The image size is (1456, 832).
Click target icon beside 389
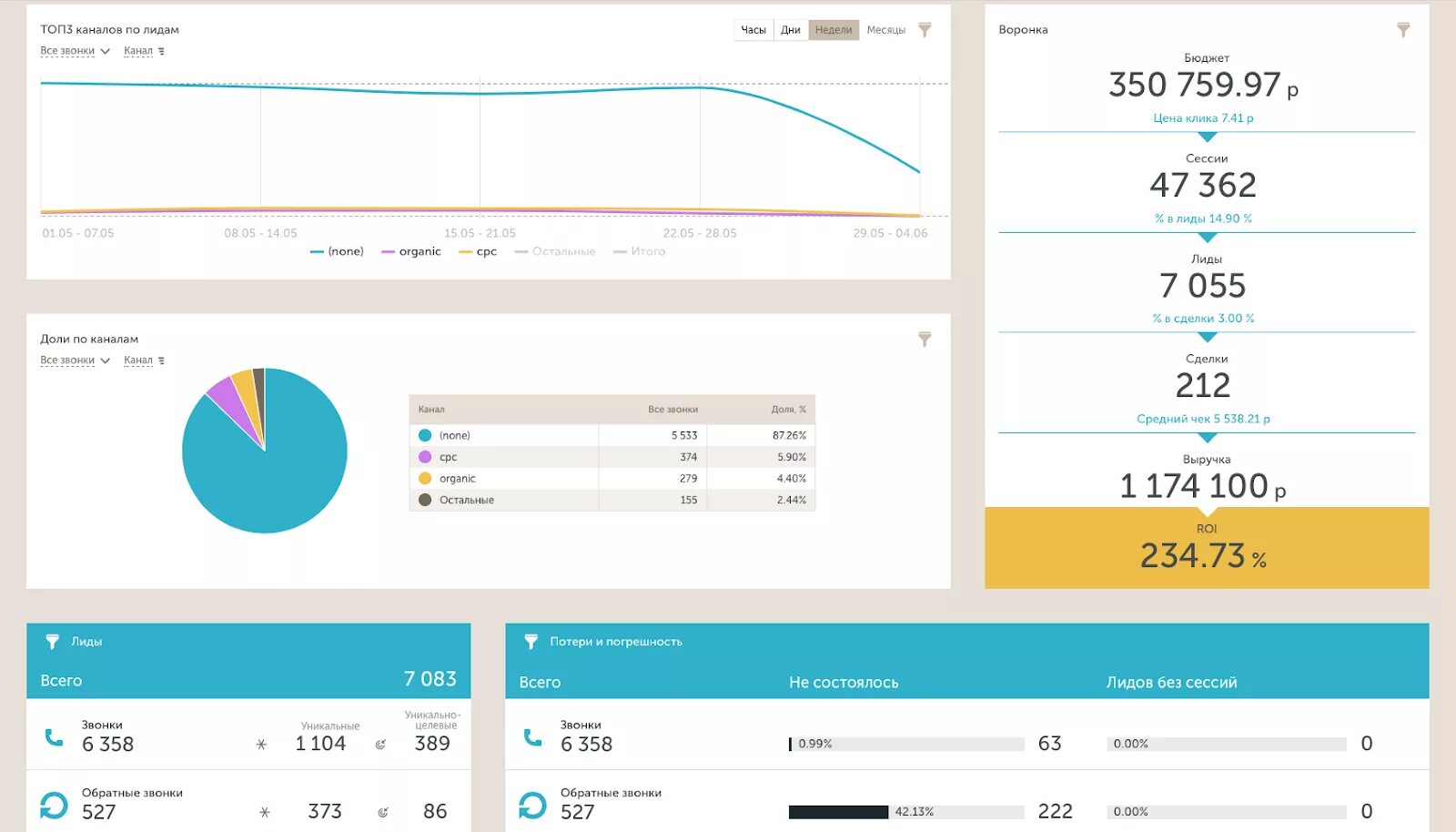click(380, 745)
